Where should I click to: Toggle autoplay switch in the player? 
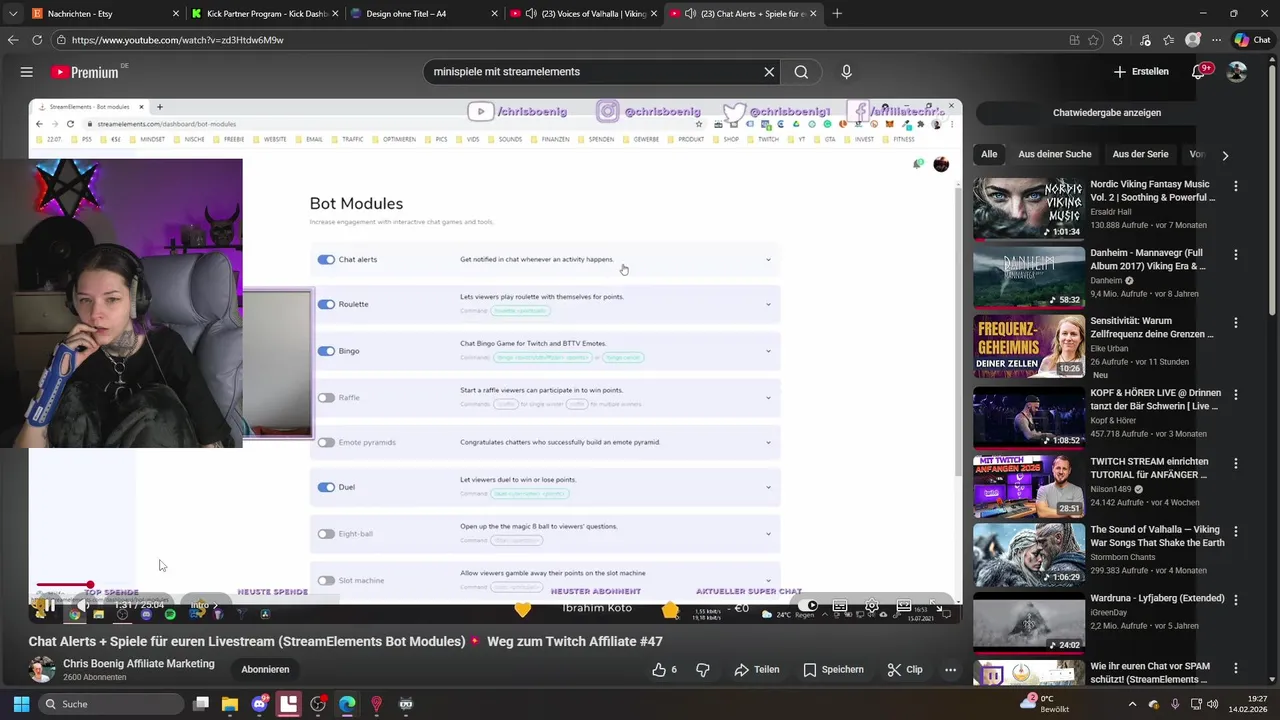coord(808,606)
